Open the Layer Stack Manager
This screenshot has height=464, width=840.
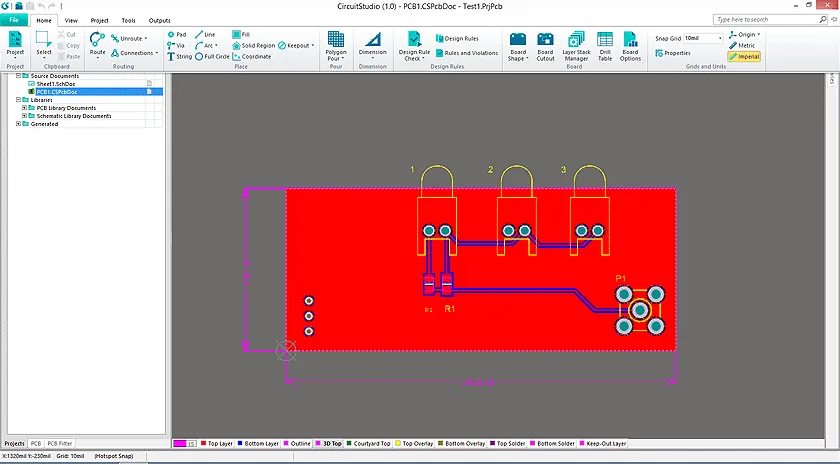[x=576, y=40]
